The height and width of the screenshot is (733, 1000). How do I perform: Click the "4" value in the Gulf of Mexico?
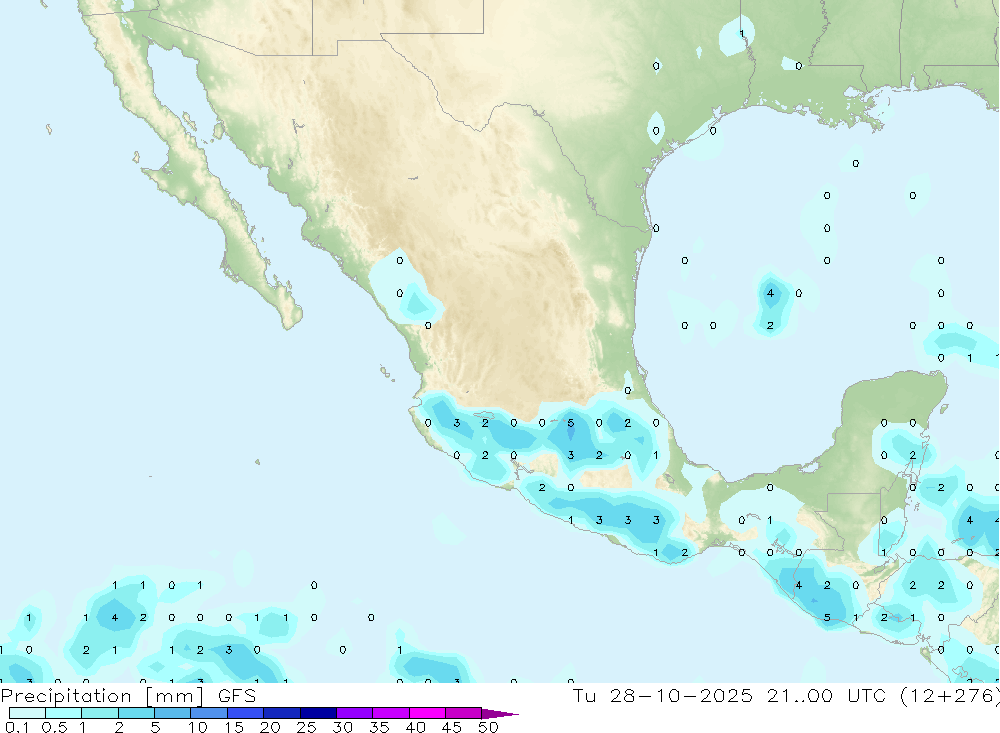(x=770, y=293)
